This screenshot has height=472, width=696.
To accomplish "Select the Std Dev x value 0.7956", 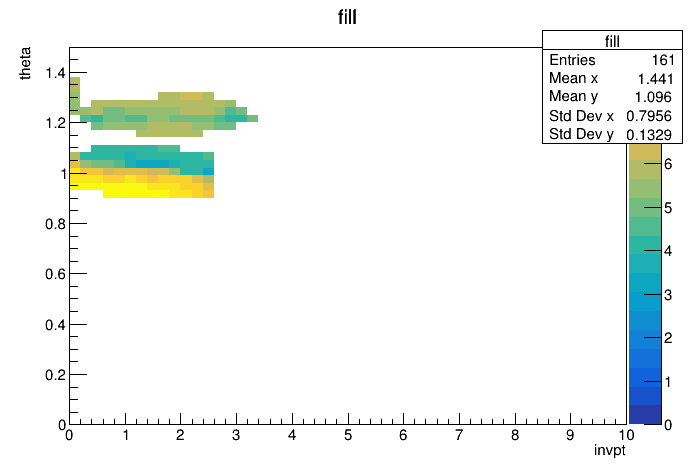I will click(649, 116).
